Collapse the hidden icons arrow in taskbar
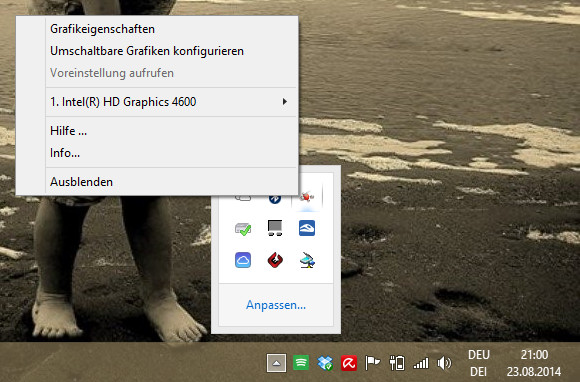Viewport: 580px width, 382px height. [276, 363]
